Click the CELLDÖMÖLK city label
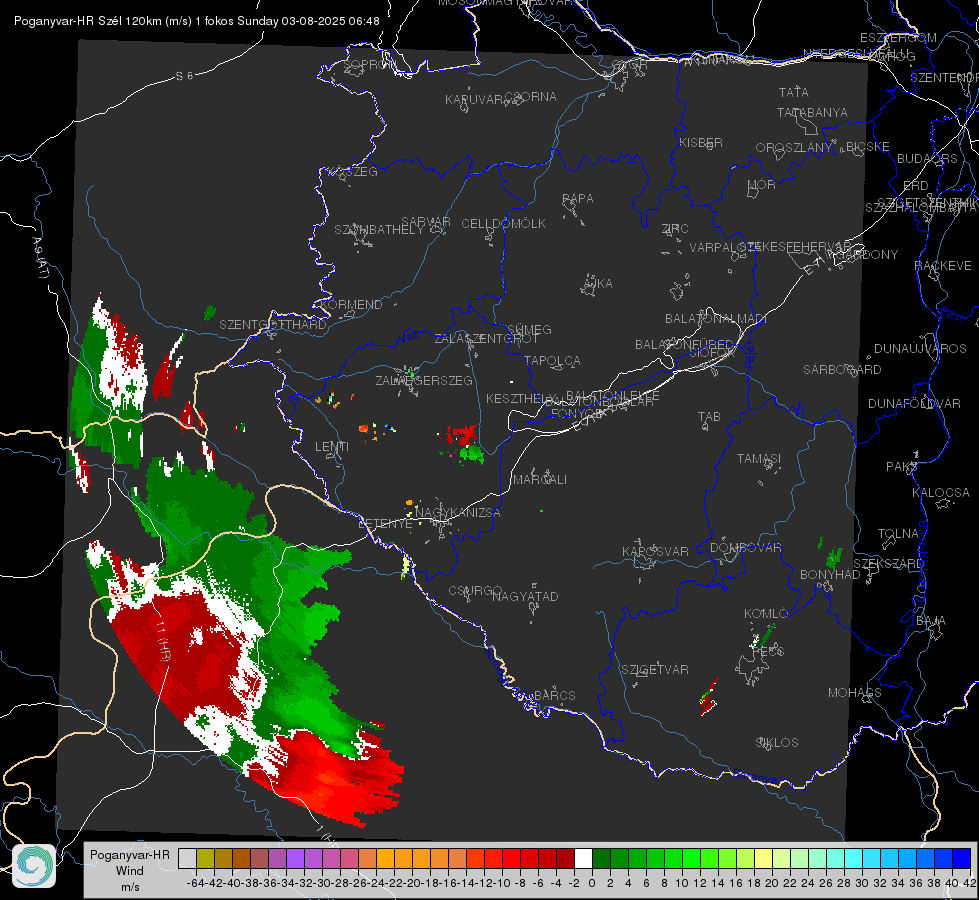Image resolution: width=979 pixels, height=900 pixels. (x=504, y=224)
